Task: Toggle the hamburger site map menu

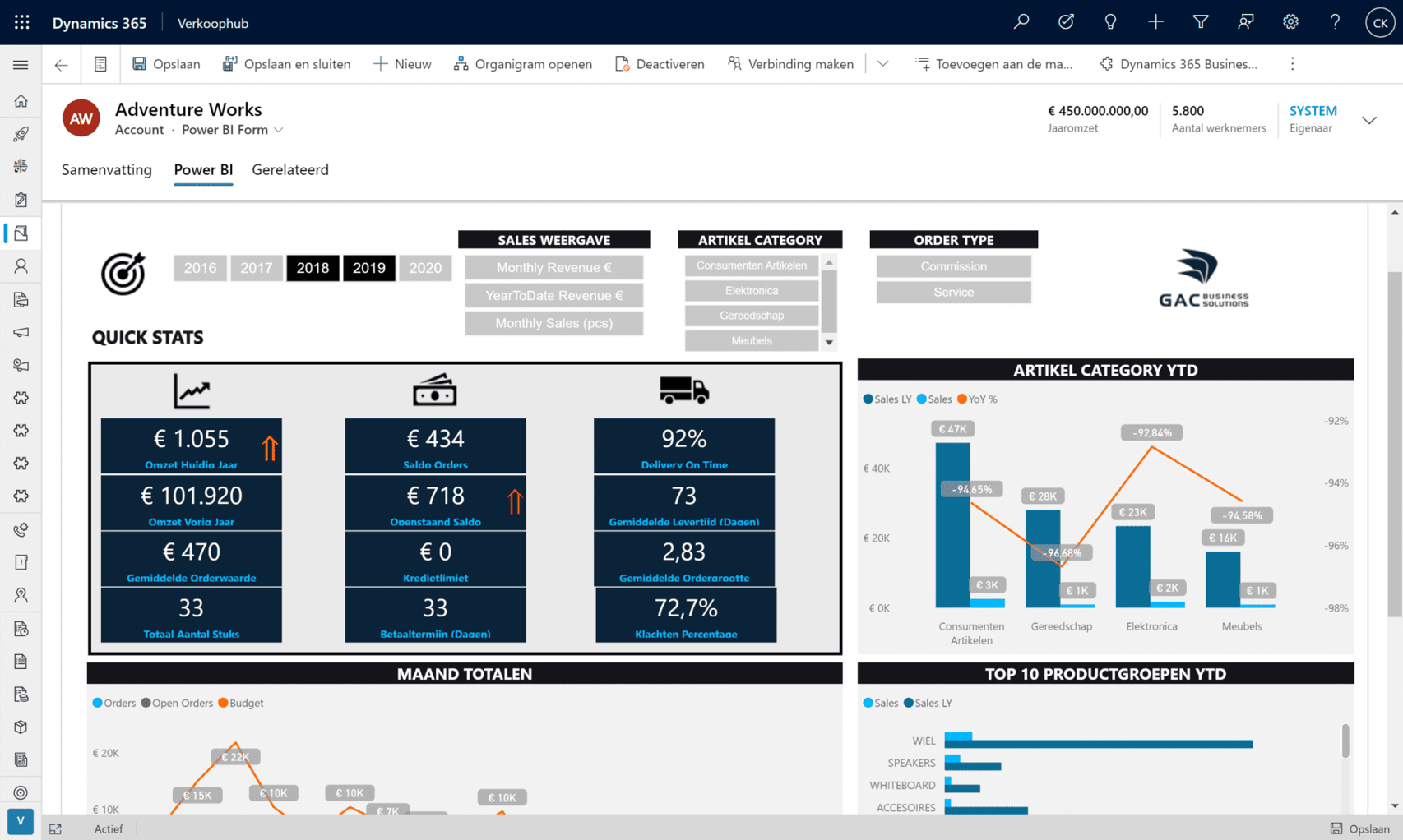Action: point(21,65)
